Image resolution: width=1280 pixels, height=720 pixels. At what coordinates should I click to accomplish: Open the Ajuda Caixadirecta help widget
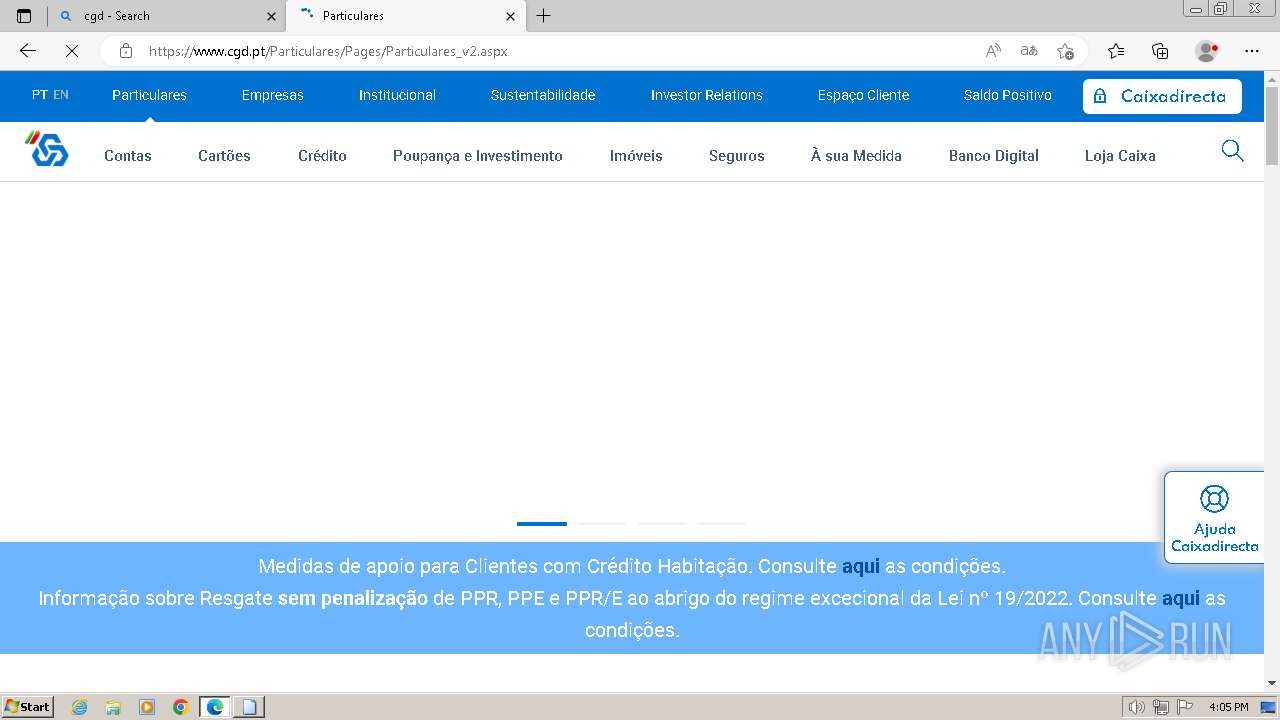point(1214,518)
